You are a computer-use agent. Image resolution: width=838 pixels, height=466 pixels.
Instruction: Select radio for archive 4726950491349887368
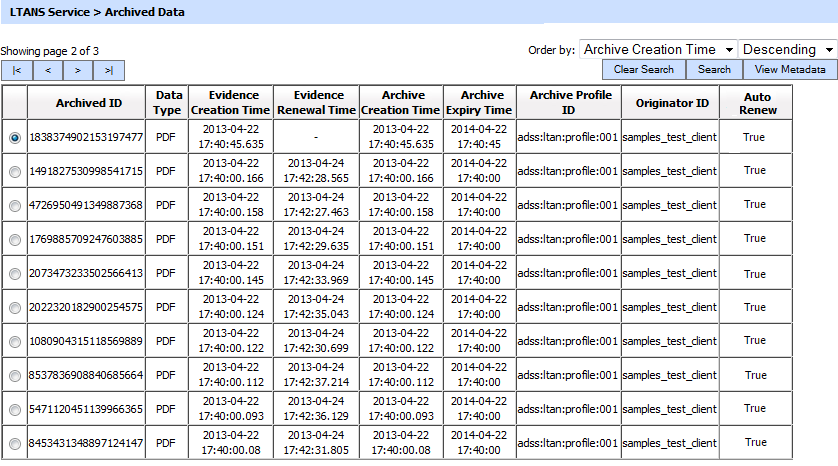[14, 205]
